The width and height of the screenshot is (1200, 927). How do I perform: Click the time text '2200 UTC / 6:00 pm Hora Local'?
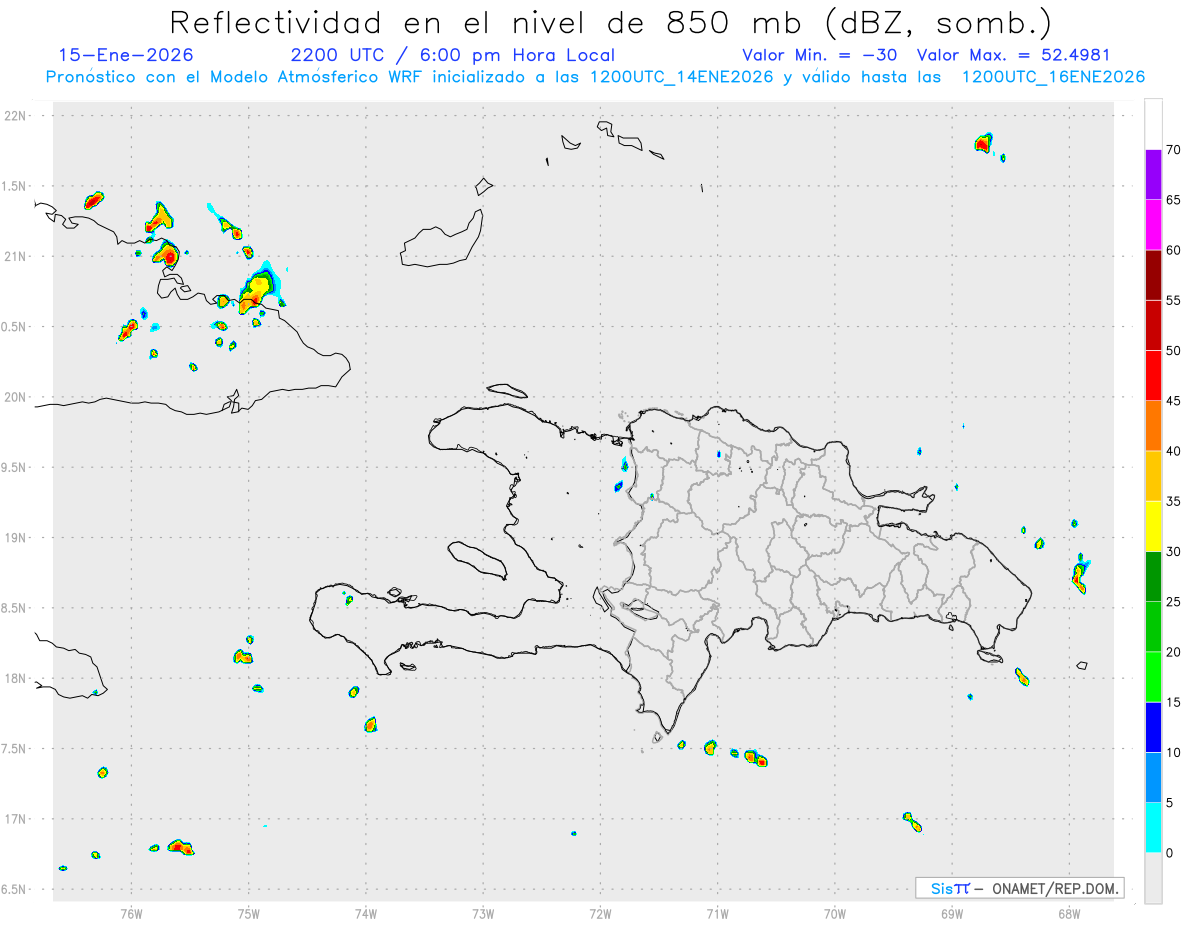[x=453, y=55]
